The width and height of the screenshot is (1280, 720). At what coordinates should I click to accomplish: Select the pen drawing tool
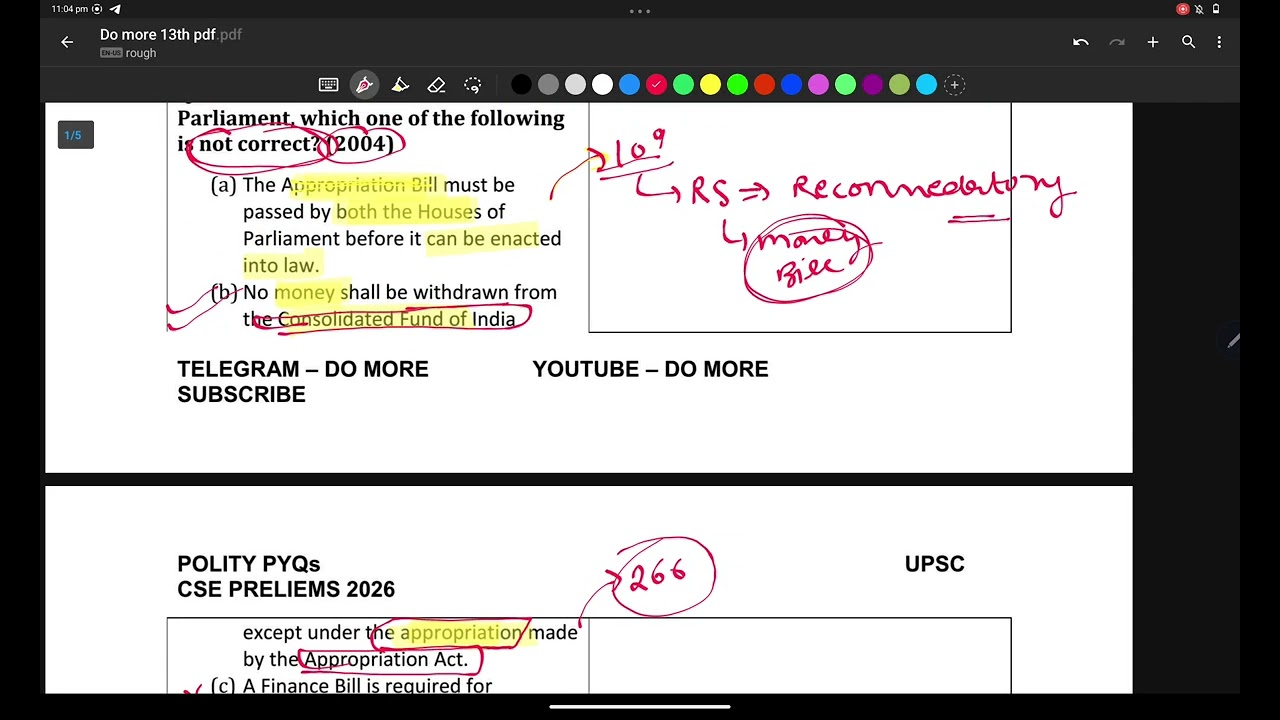click(364, 85)
